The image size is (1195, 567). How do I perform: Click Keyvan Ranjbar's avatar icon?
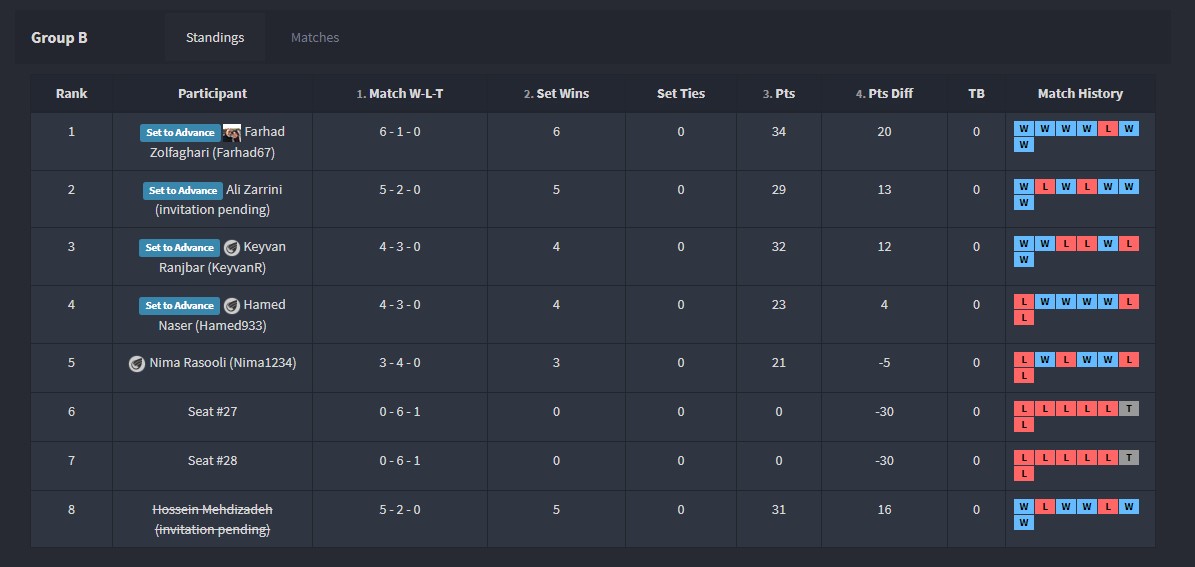[x=232, y=248]
